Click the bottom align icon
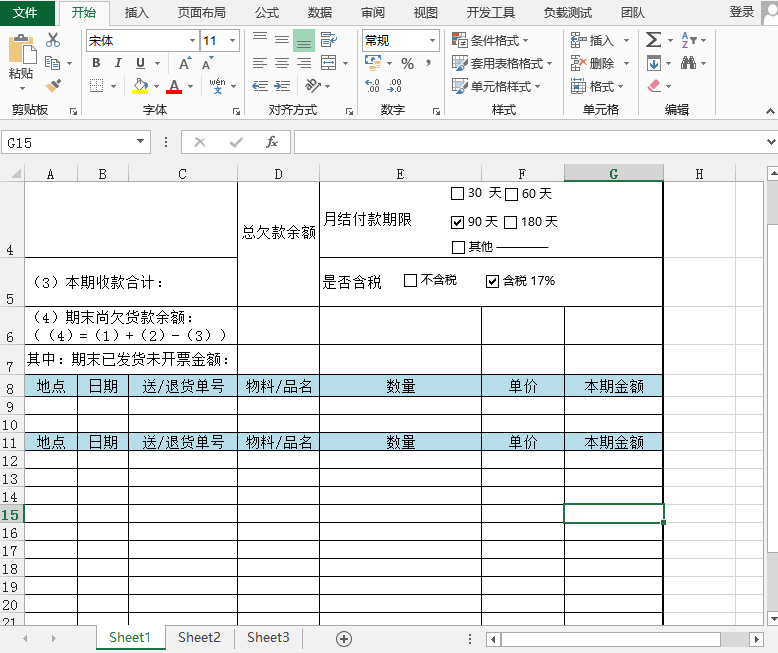 pos(304,40)
